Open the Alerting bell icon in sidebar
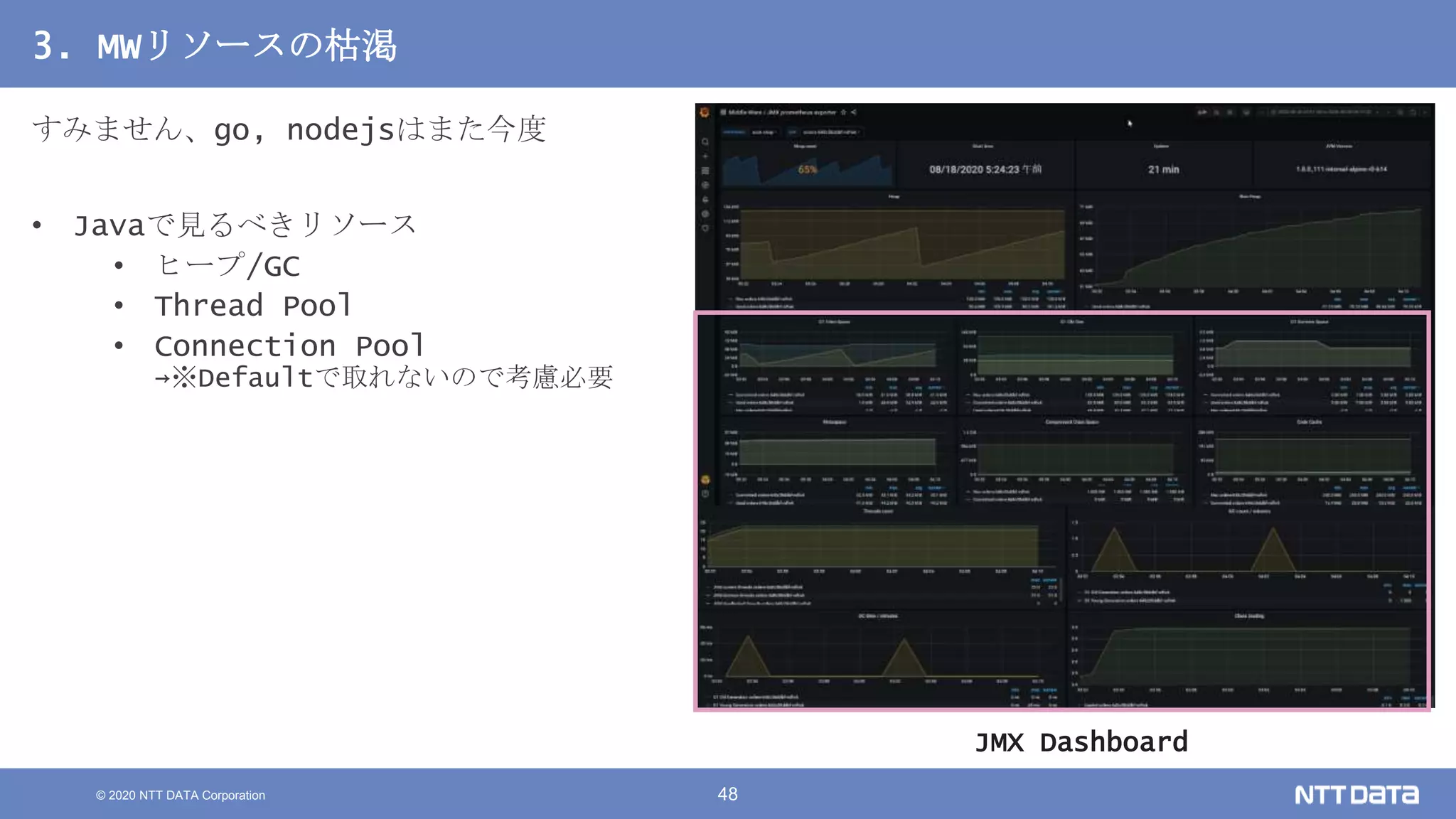This screenshot has height=819, width=1456. 705,200
